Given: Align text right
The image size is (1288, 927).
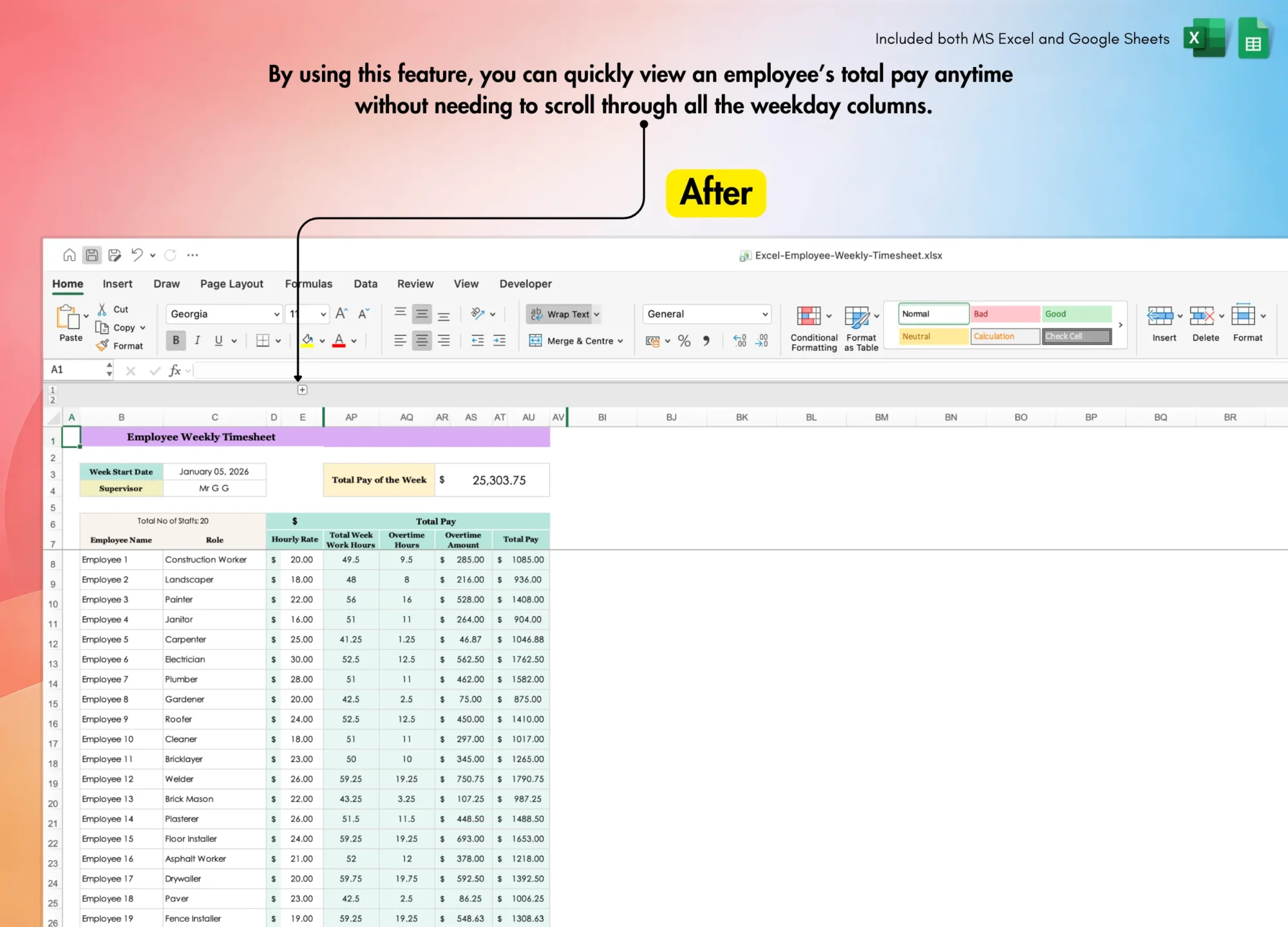Looking at the screenshot, I should coord(444,341).
